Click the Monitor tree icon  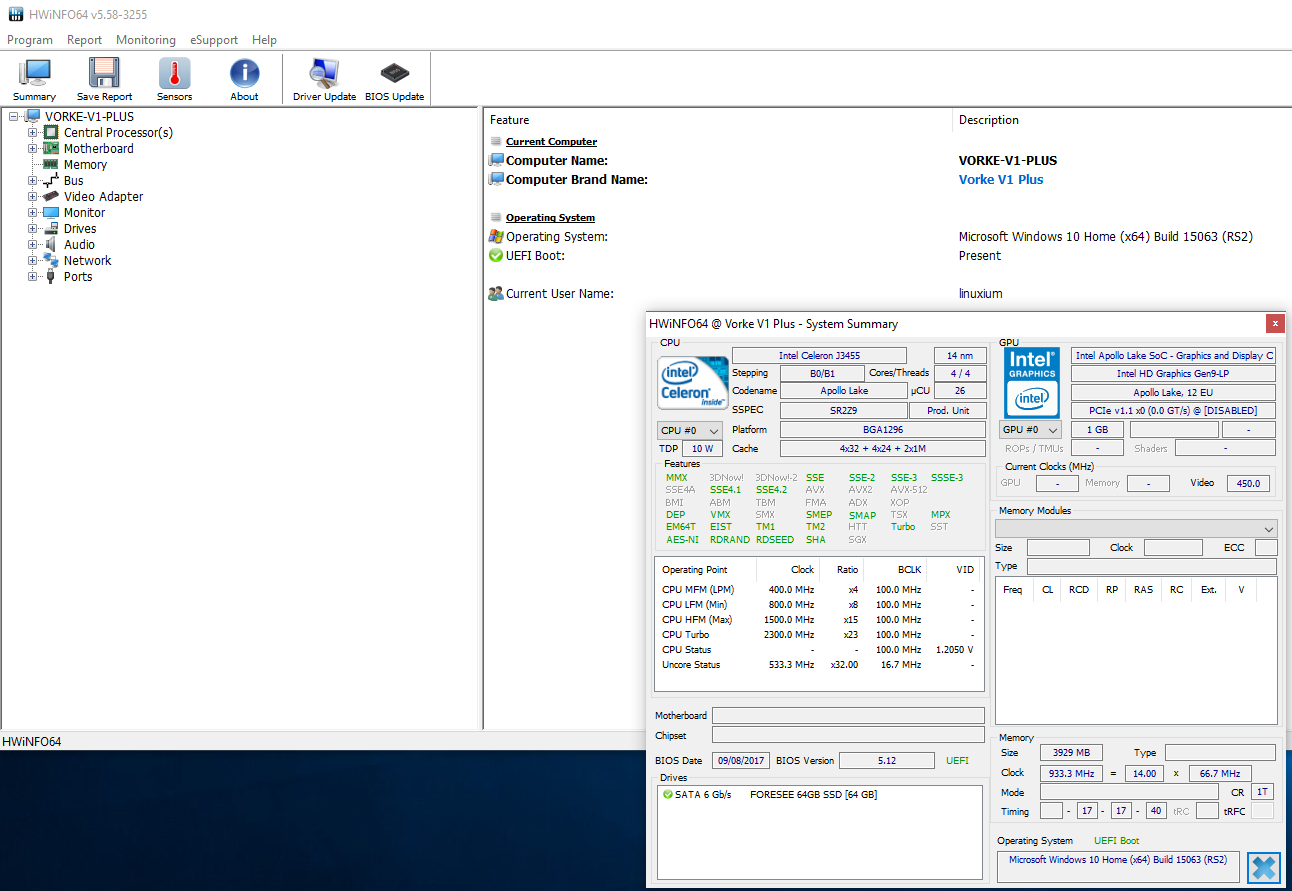tap(50, 212)
